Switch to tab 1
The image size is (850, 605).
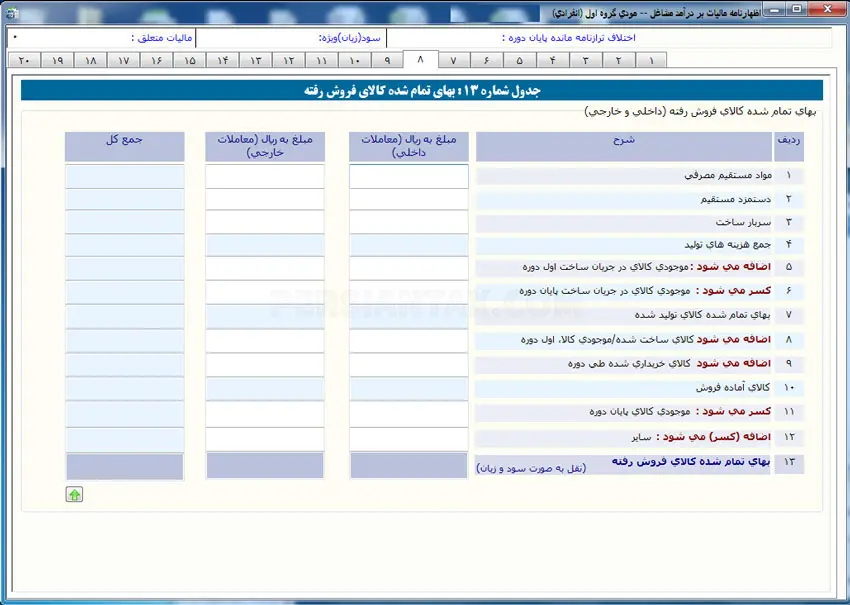pos(651,60)
